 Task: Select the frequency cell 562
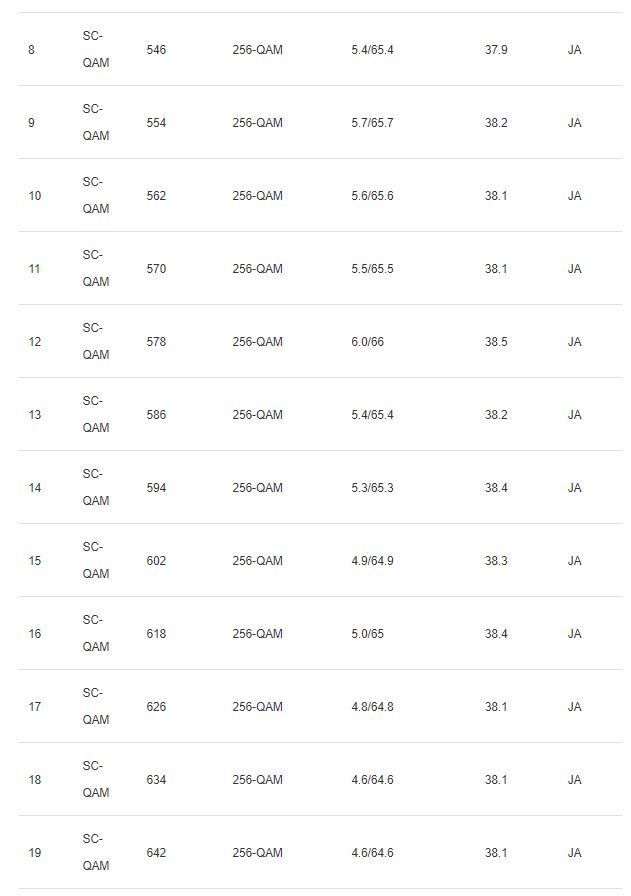[156, 196]
